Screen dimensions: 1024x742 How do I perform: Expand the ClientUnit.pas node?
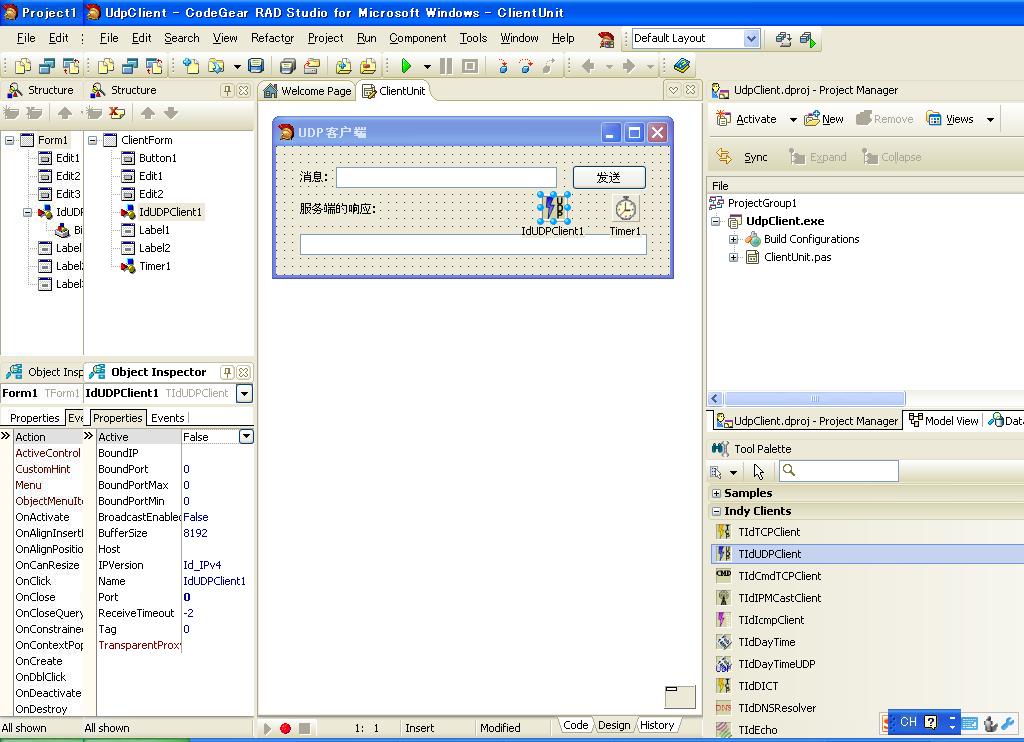coord(733,257)
